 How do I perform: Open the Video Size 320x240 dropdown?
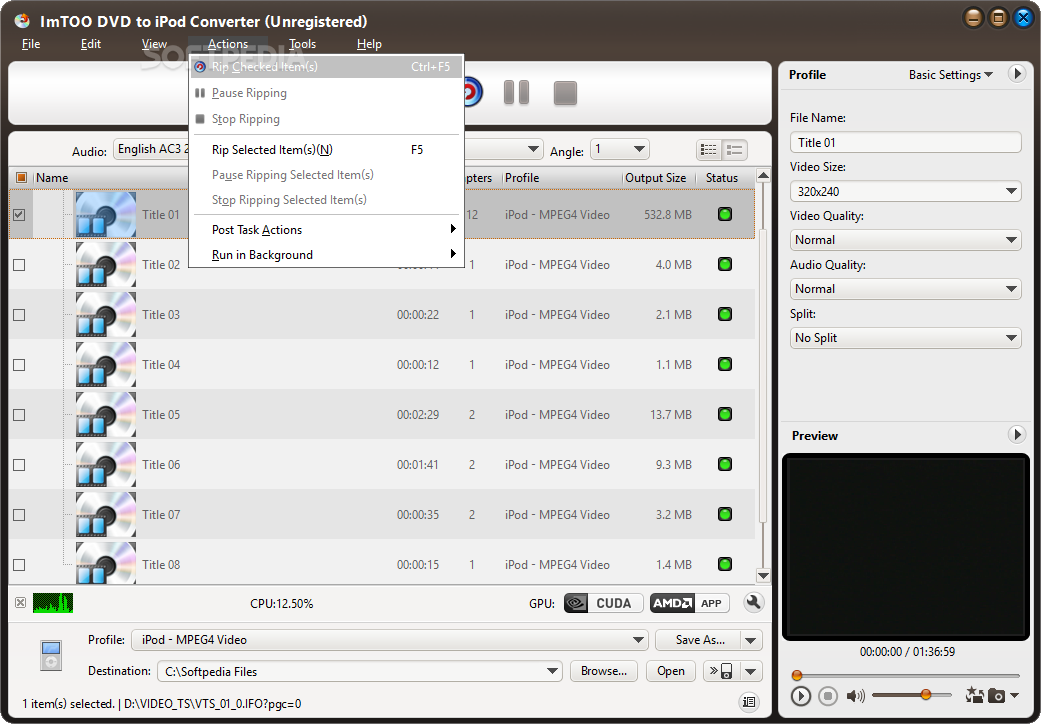click(x=906, y=191)
